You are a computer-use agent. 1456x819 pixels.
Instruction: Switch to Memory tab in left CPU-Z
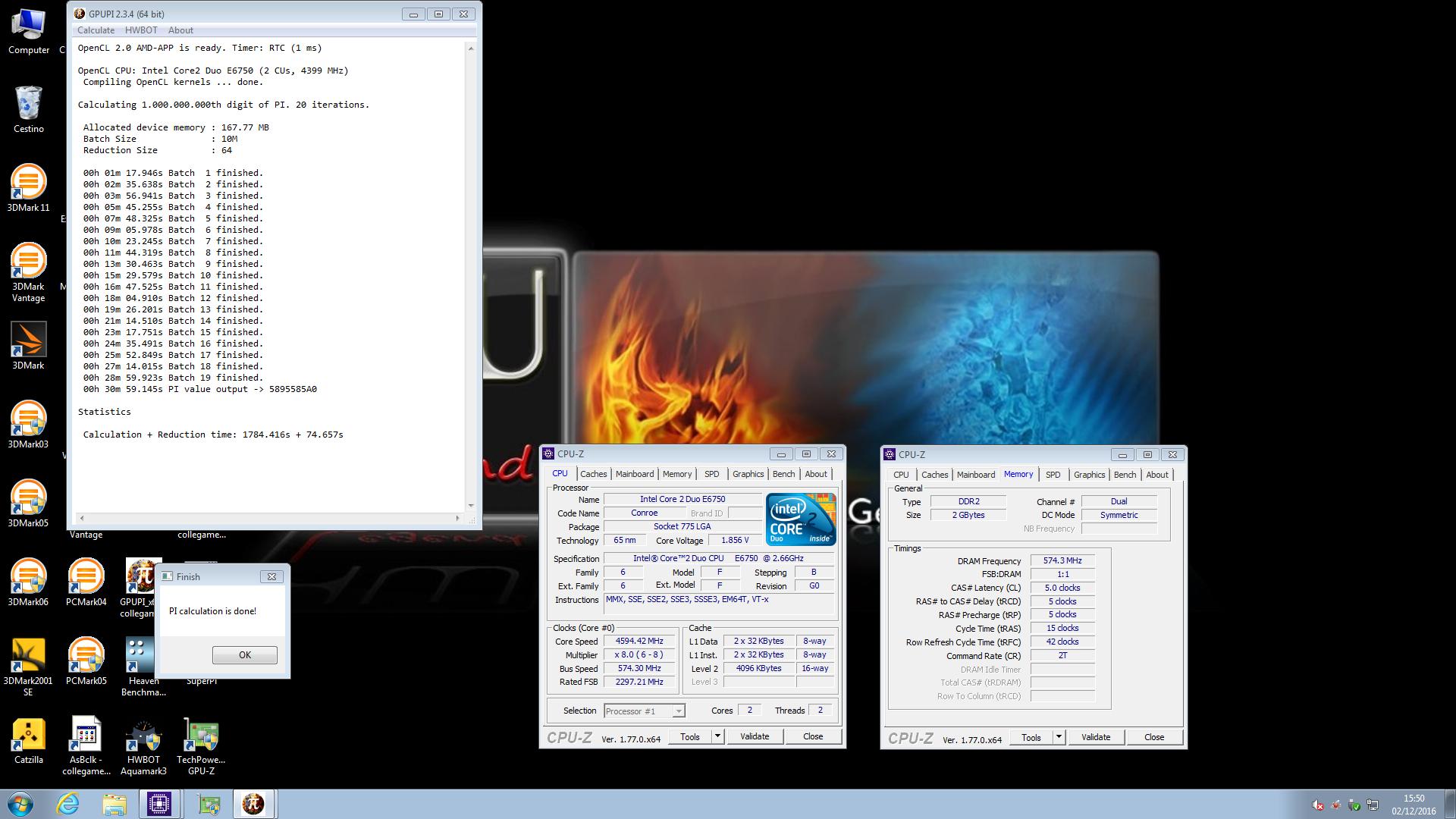(x=677, y=474)
